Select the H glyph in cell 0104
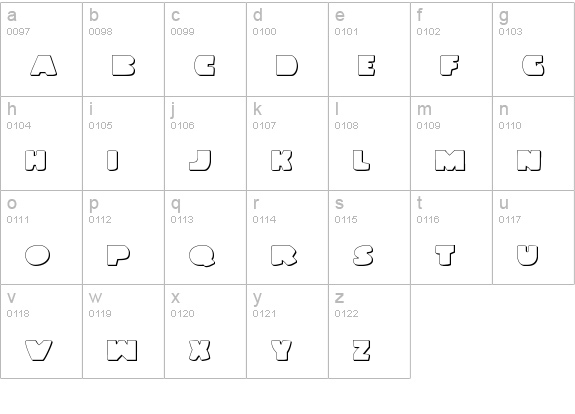The width and height of the screenshot is (575, 414). [x=36, y=160]
